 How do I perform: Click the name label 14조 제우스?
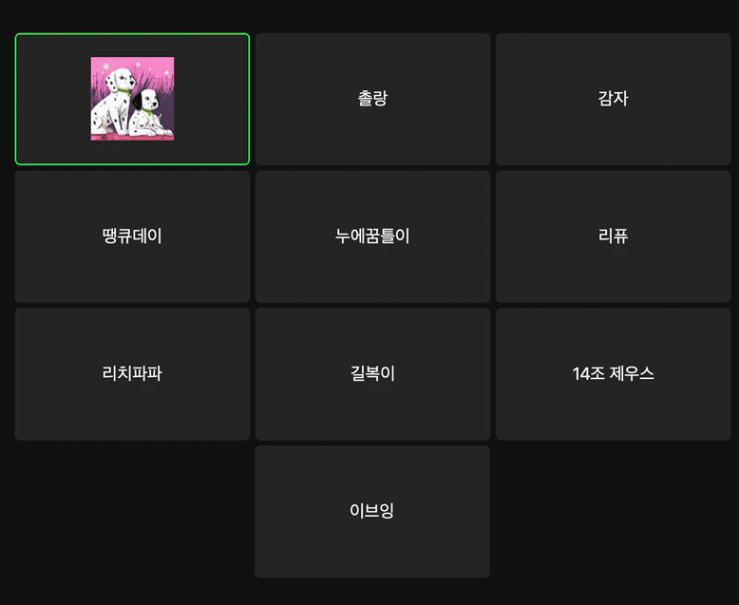(x=613, y=373)
